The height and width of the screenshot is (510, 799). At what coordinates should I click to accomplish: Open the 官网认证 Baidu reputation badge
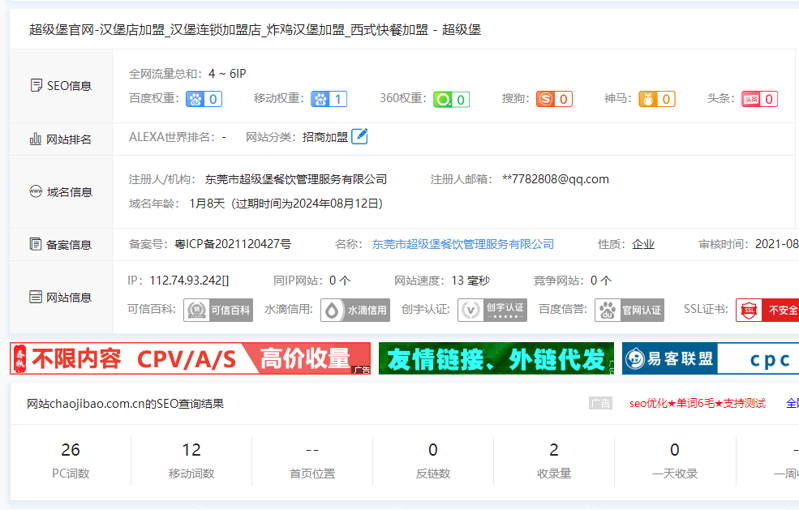(629, 310)
